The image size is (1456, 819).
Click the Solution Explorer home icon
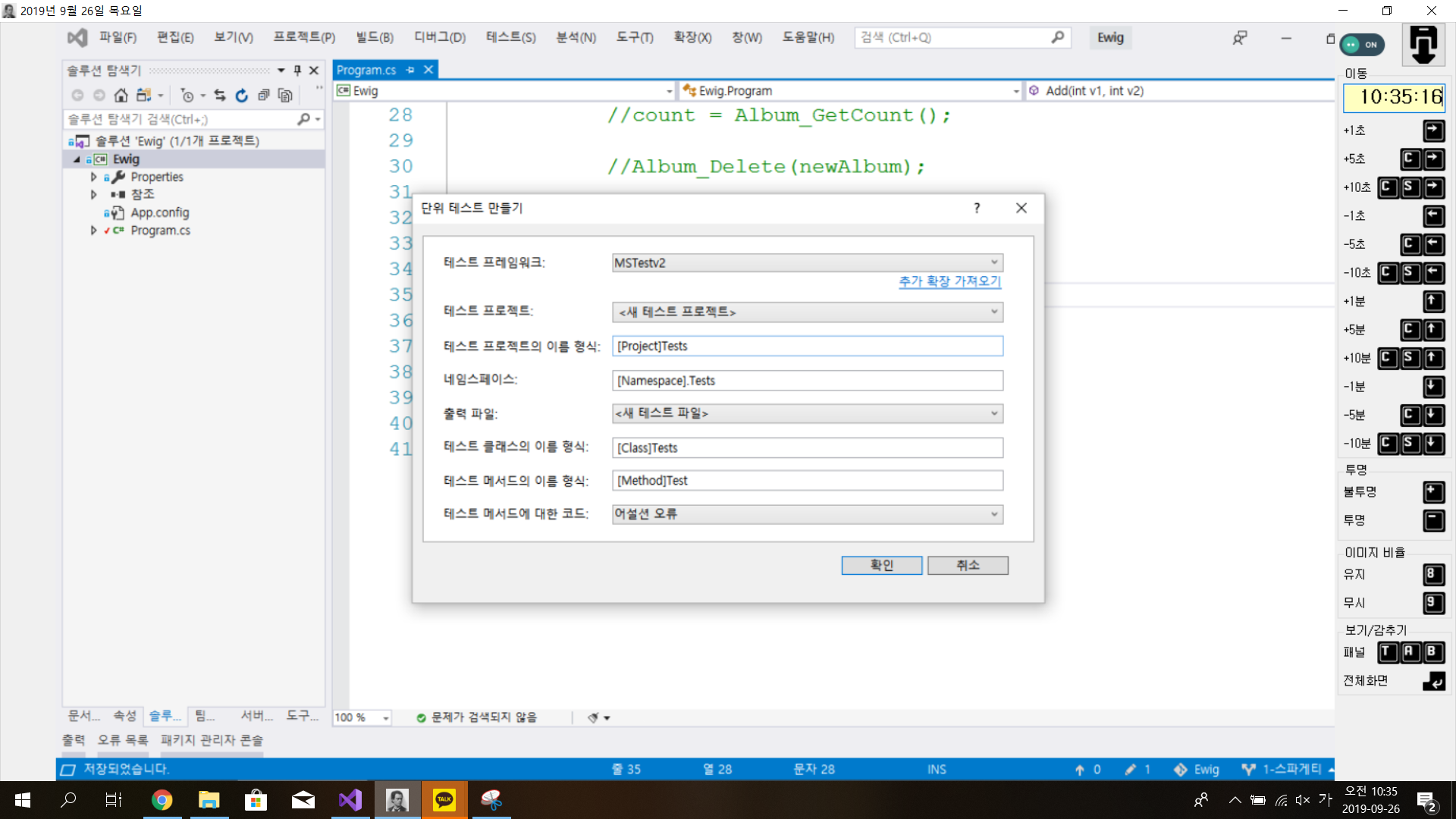coord(121,96)
